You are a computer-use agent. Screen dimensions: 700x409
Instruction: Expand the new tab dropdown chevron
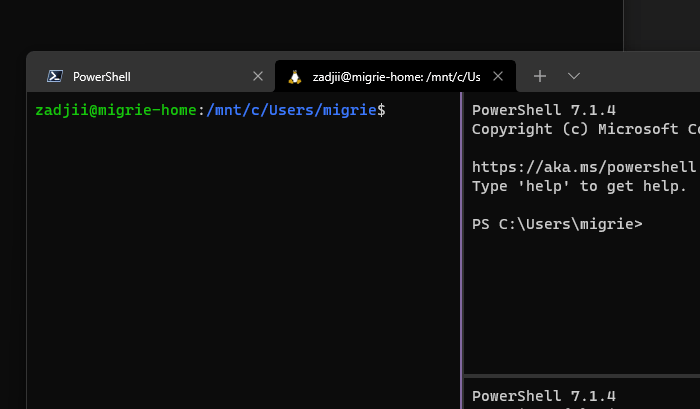coord(574,76)
